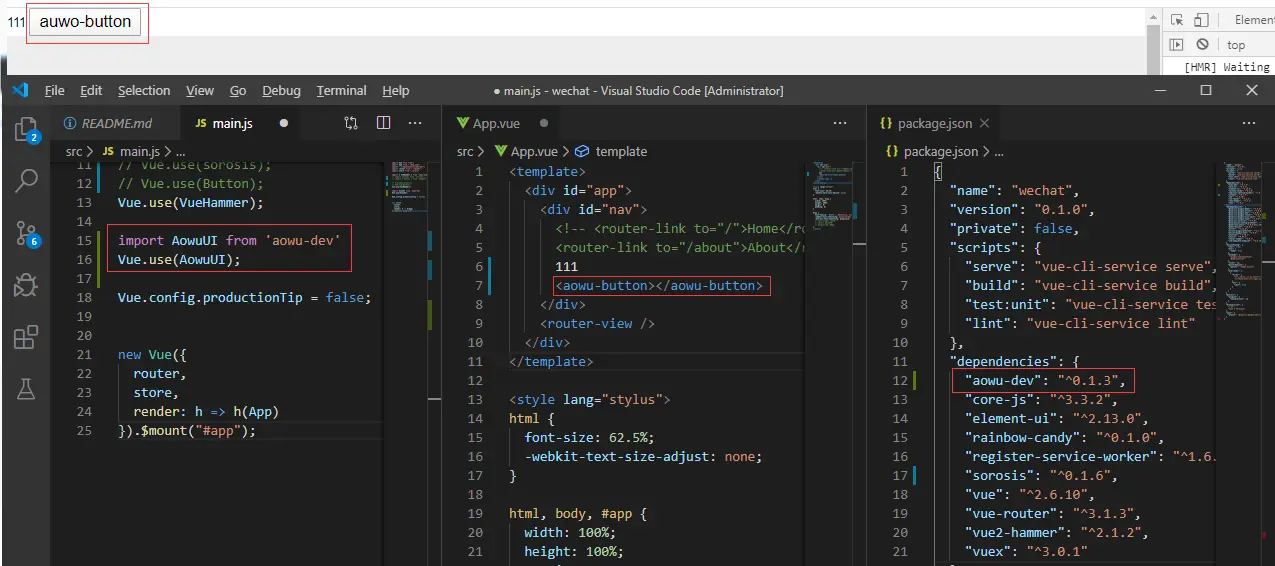The width and height of the screenshot is (1275, 566).
Task: Click line 'import AowuUI from aowu-dev'
Action: click(x=229, y=240)
